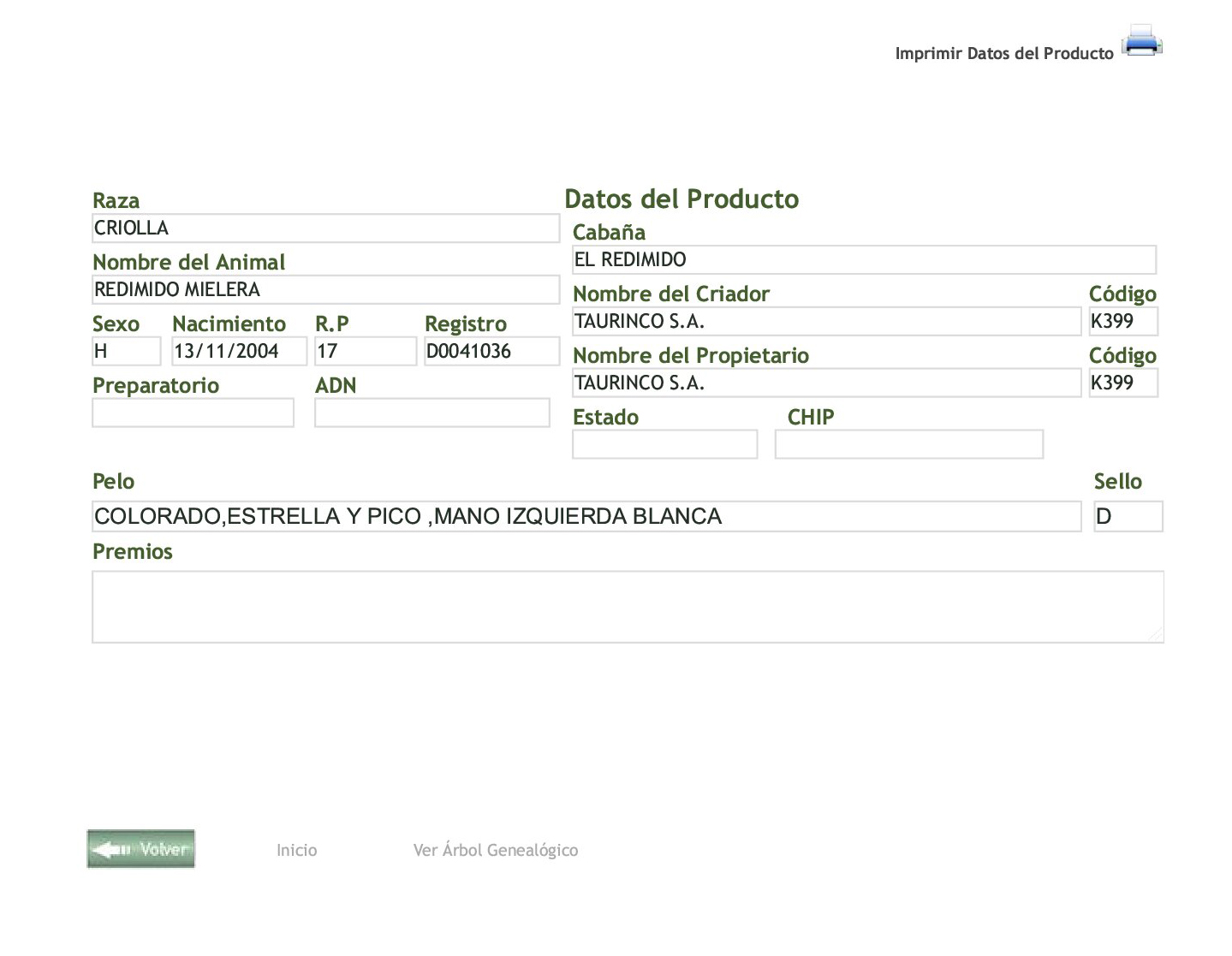
Task: Click the R.P field showing 17
Action: pos(365,352)
